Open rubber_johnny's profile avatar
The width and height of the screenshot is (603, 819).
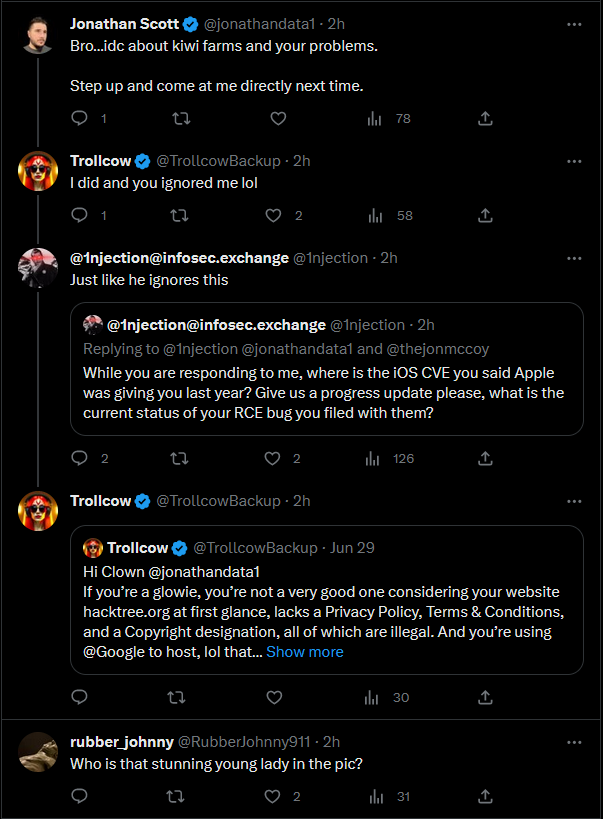click(38, 752)
